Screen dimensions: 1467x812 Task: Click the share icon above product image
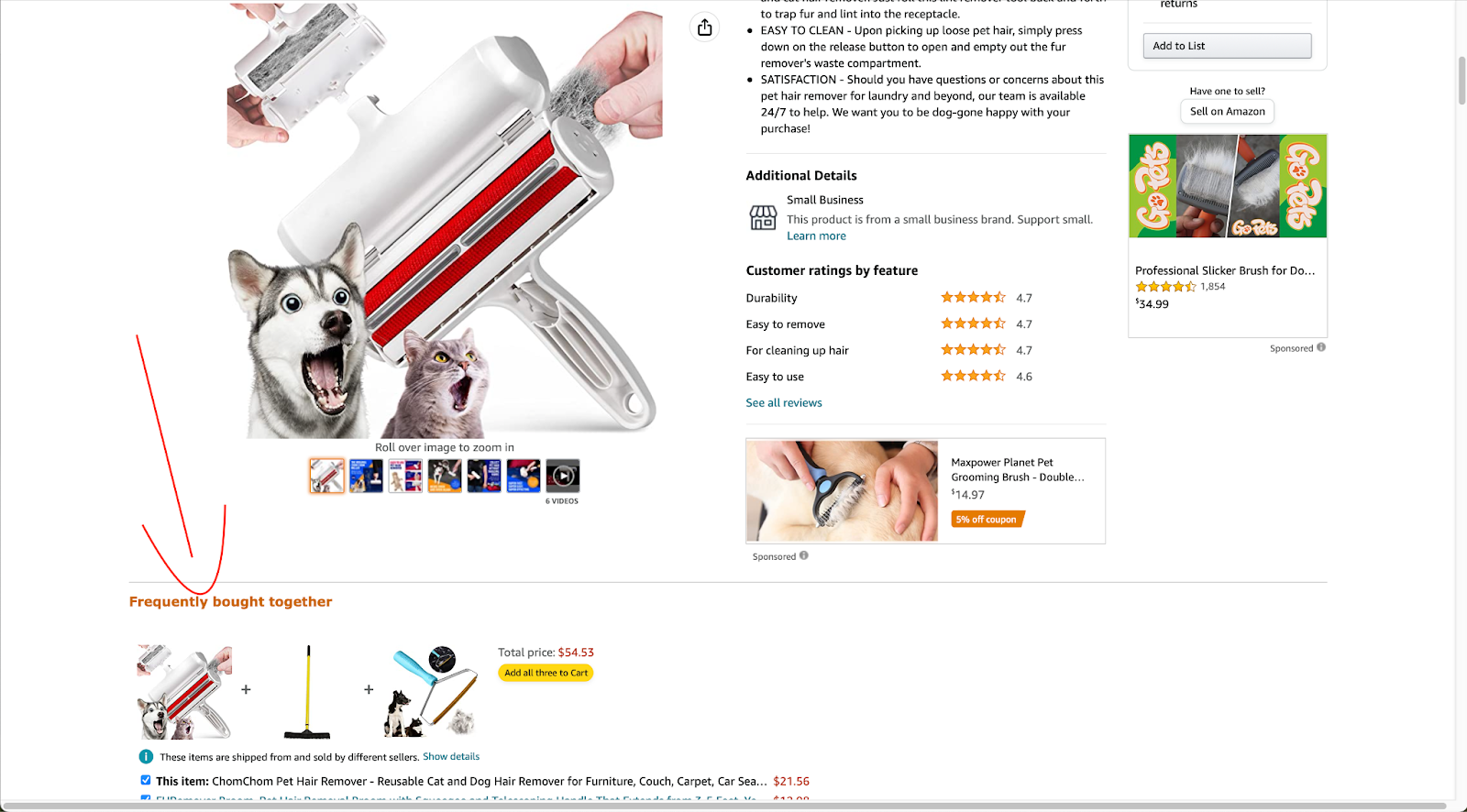pos(704,27)
